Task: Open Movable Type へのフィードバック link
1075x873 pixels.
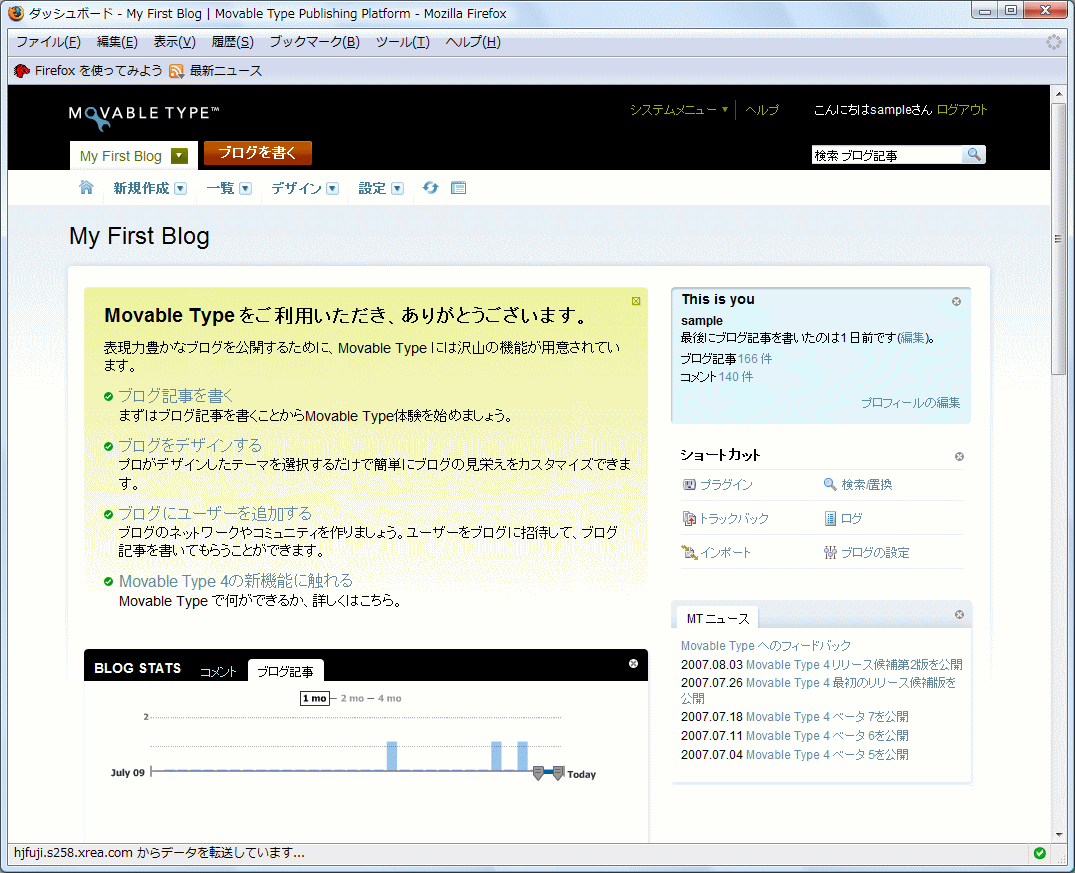Action: (766, 645)
